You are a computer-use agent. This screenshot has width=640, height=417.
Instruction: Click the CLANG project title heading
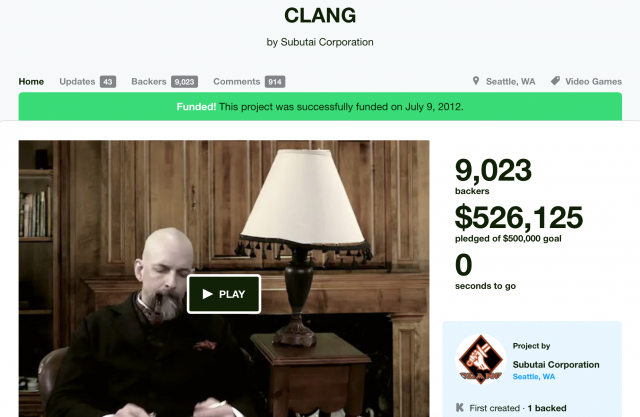(320, 16)
